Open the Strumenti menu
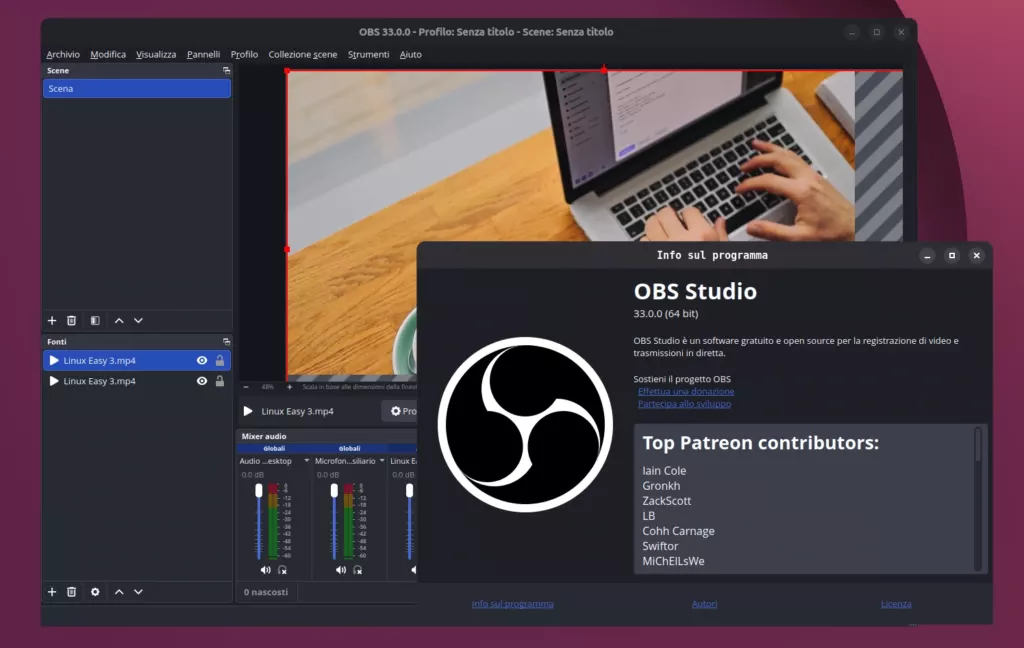The width and height of the screenshot is (1024, 648). [368, 54]
